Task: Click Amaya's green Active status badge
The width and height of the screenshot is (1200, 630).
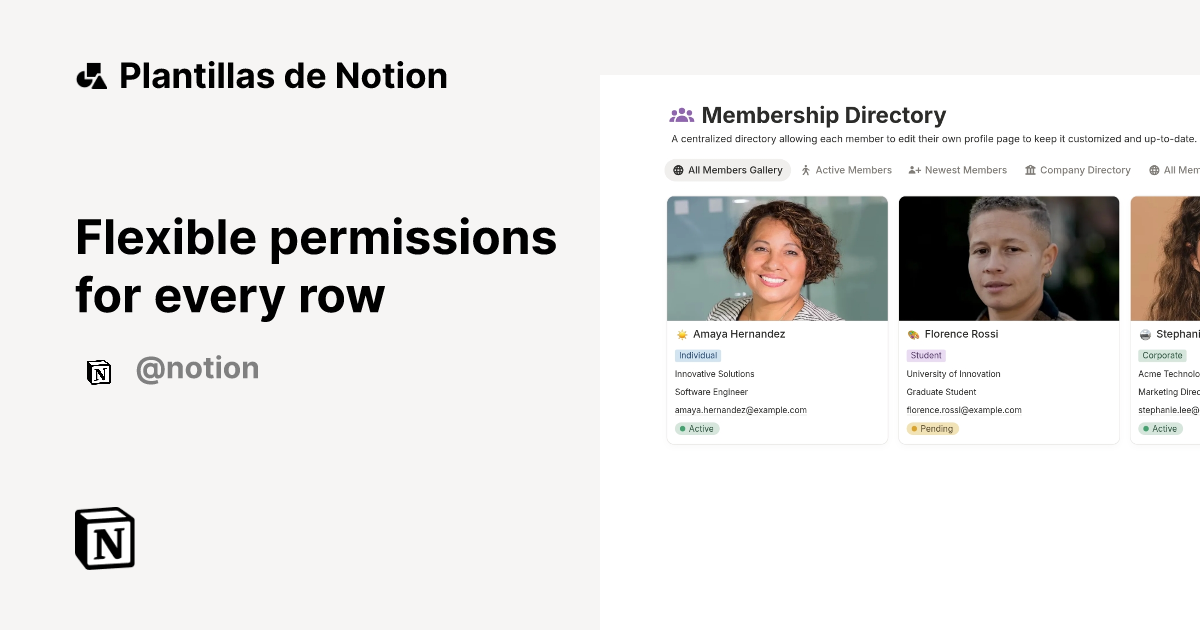Action: tap(697, 429)
